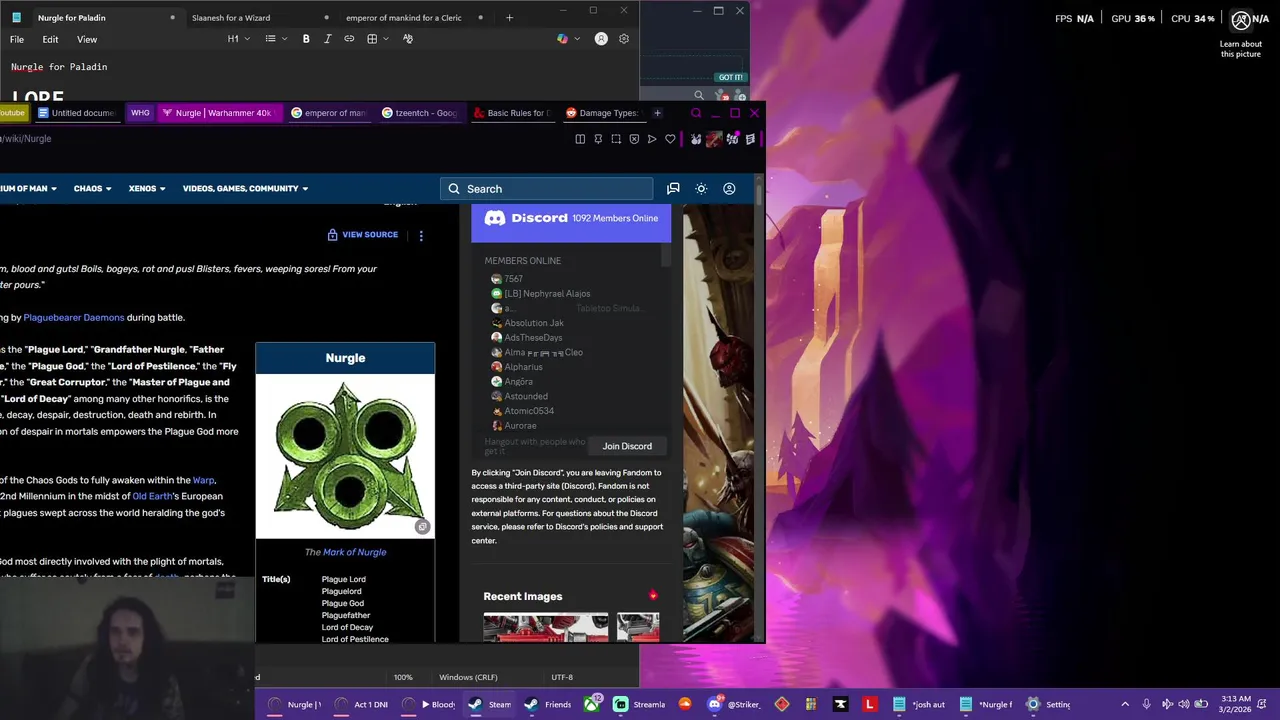Click more actions dots beside View Source
The width and height of the screenshot is (1280, 720).
421,235
